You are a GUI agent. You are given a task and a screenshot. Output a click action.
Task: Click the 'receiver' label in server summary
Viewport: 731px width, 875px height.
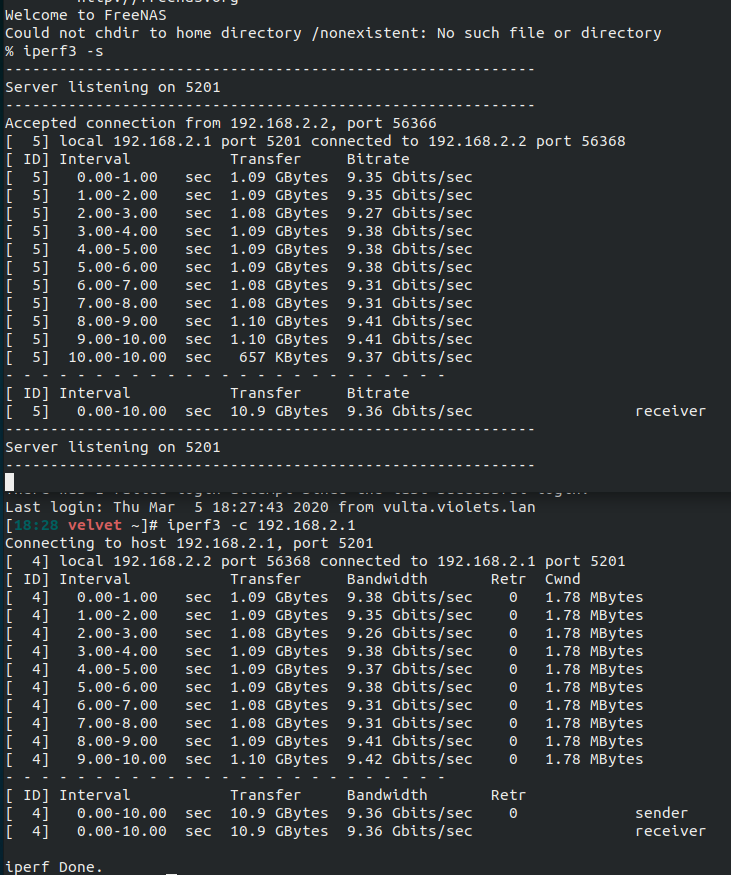click(x=670, y=411)
